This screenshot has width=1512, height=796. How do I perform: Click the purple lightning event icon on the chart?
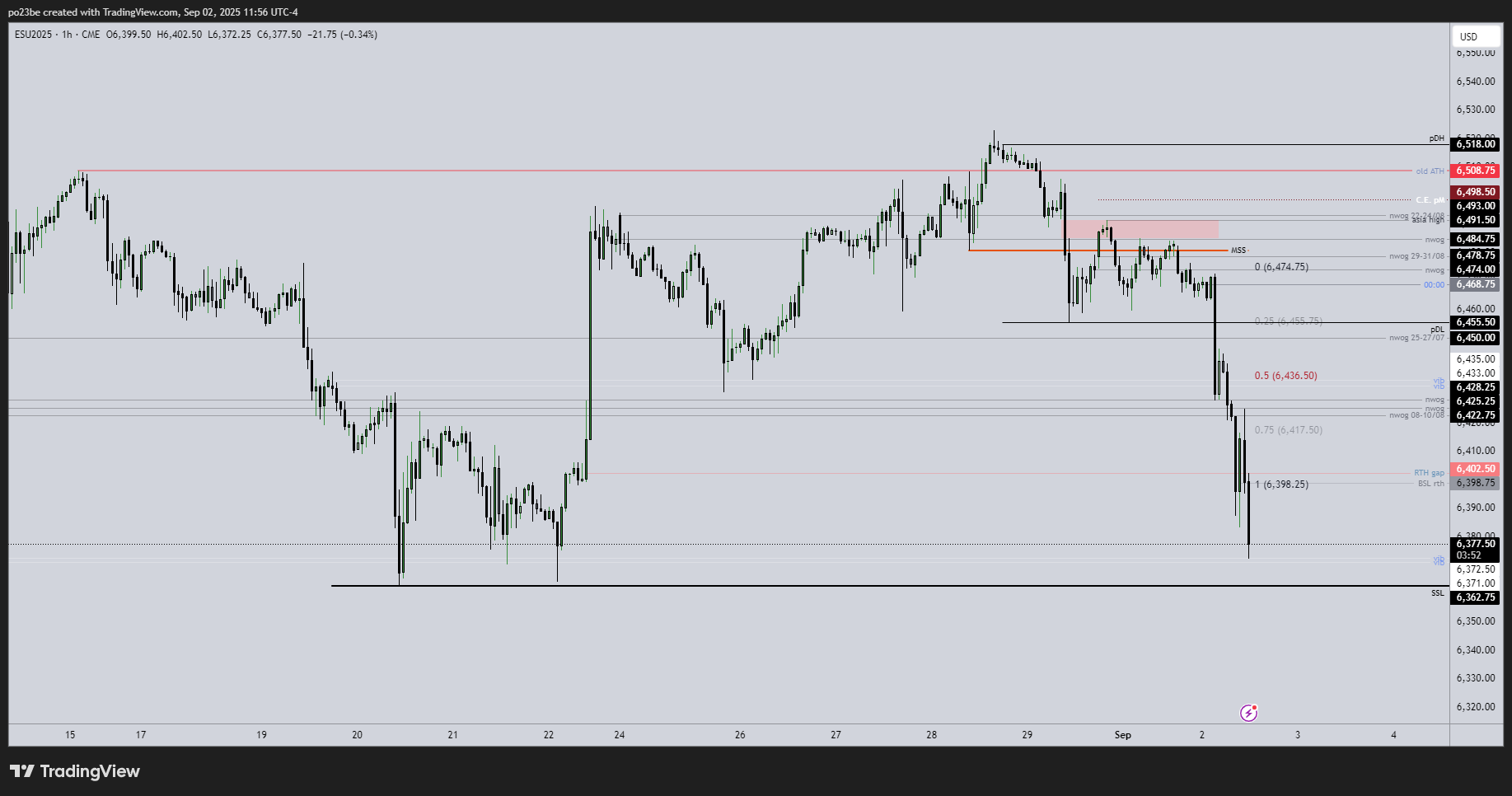click(1249, 711)
